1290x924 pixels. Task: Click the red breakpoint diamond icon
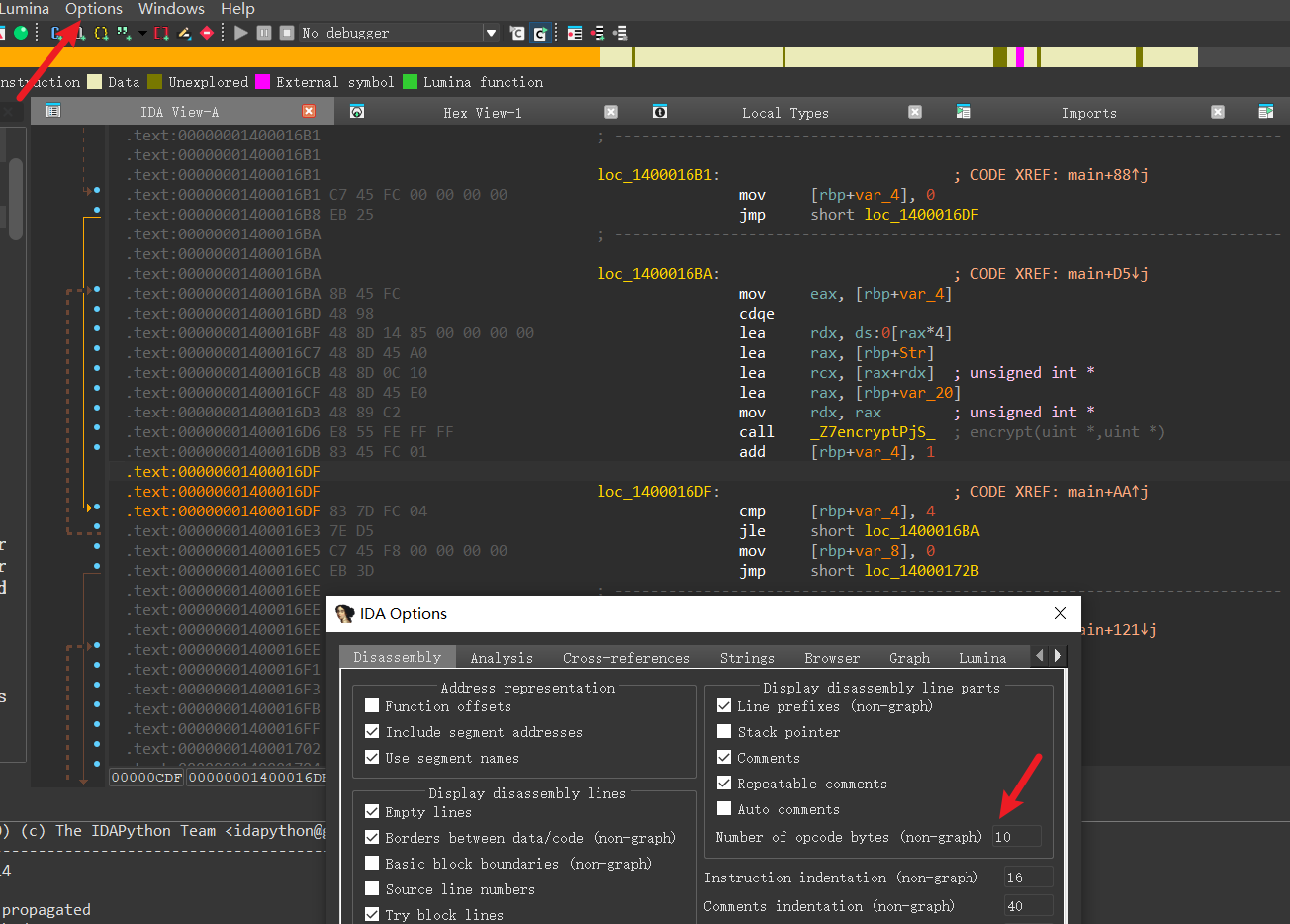coord(207,33)
